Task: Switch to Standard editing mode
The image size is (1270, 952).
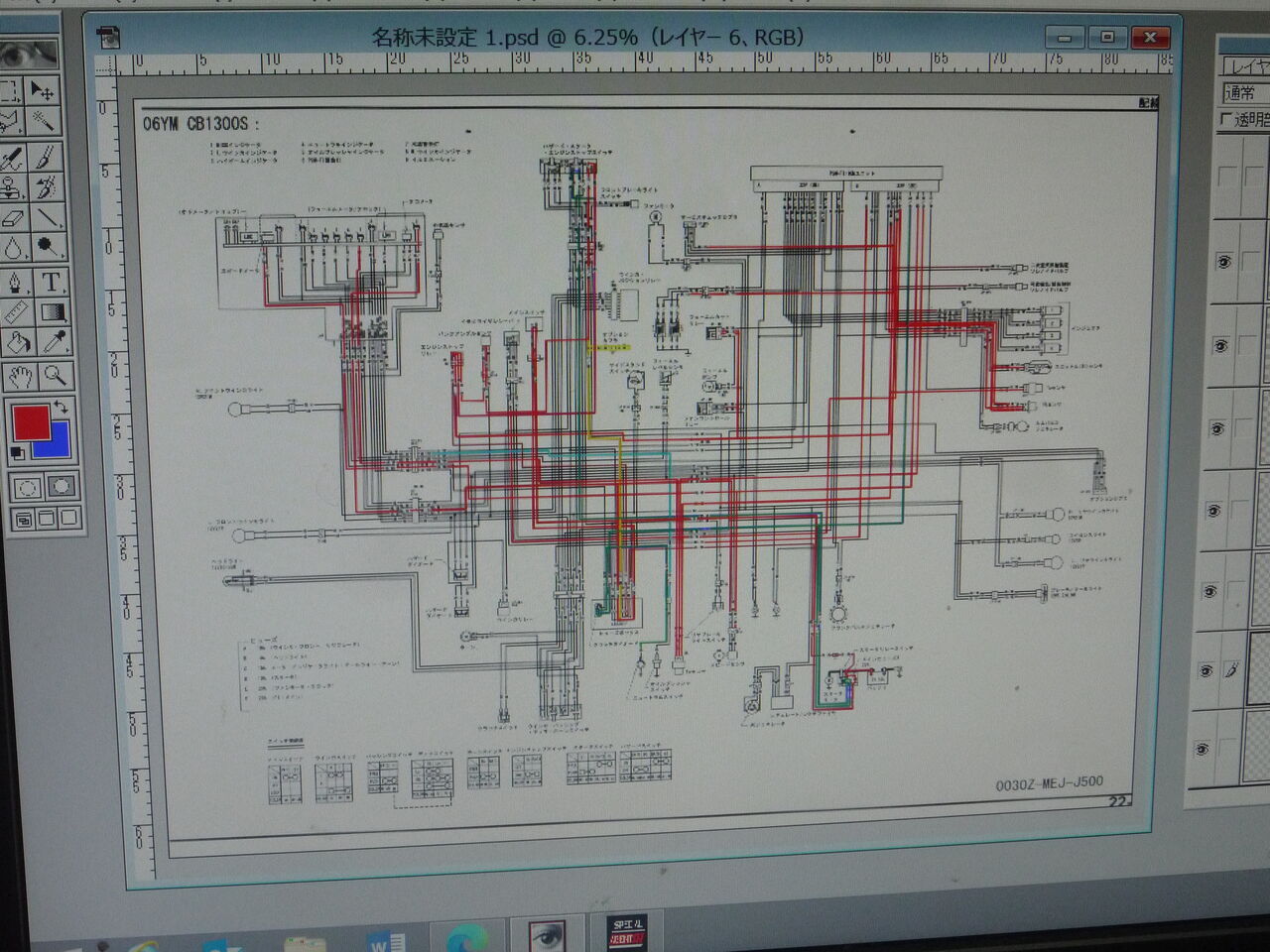Action: (26, 487)
